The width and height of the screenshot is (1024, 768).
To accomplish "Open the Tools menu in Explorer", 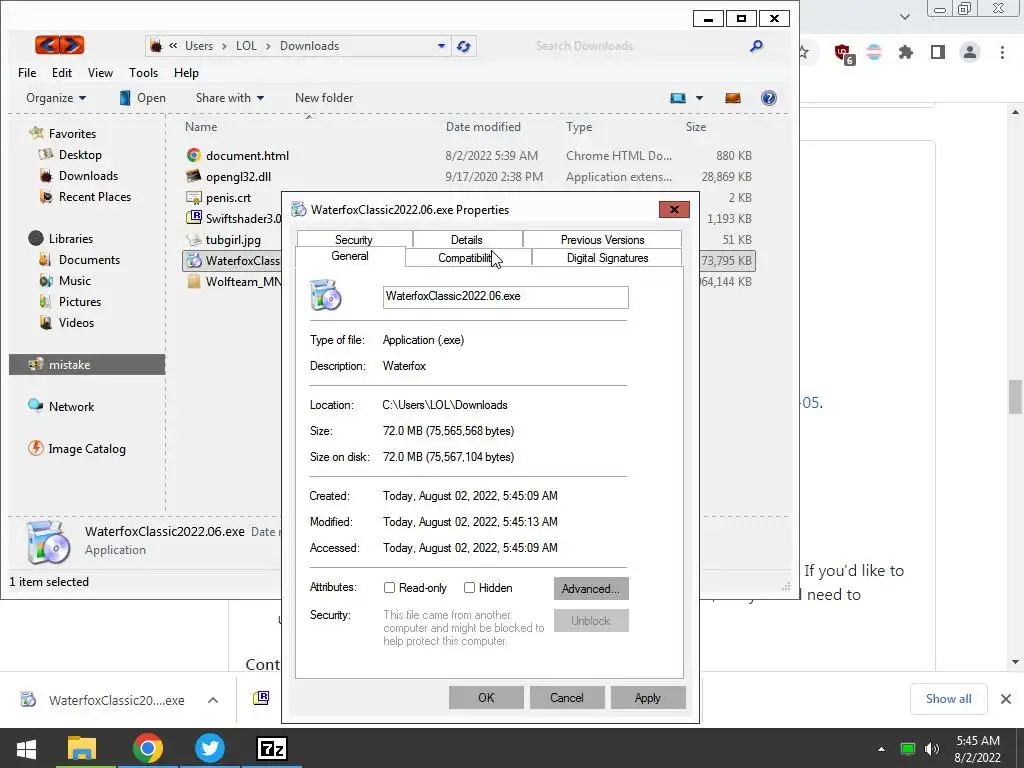I will coord(143,72).
